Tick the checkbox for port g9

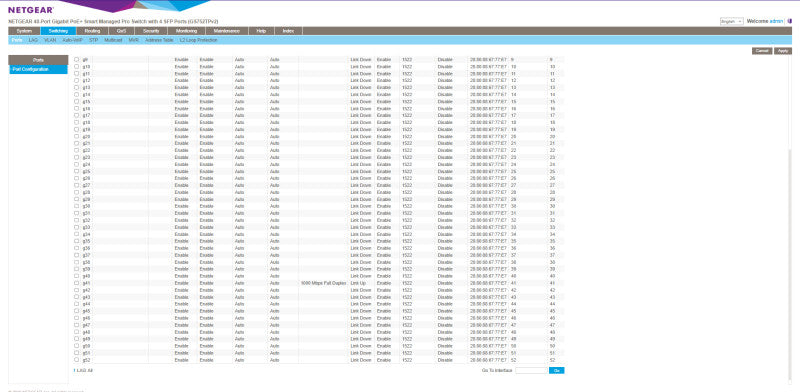(x=77, y=60)
